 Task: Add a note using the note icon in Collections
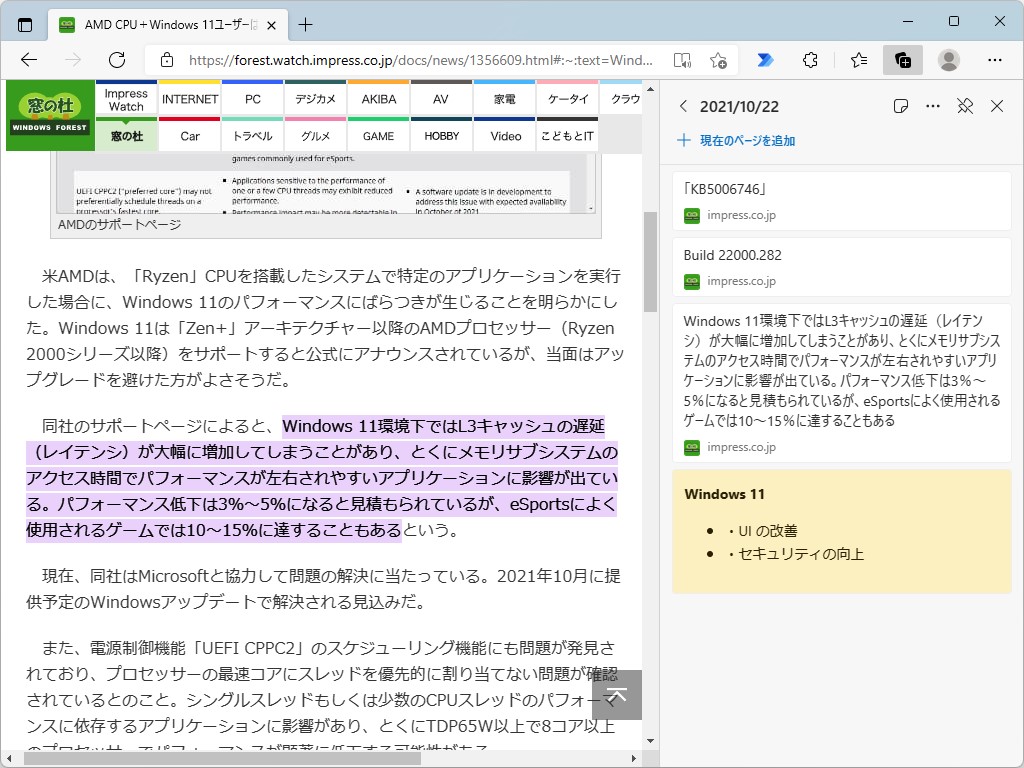(x=900, y=106)
